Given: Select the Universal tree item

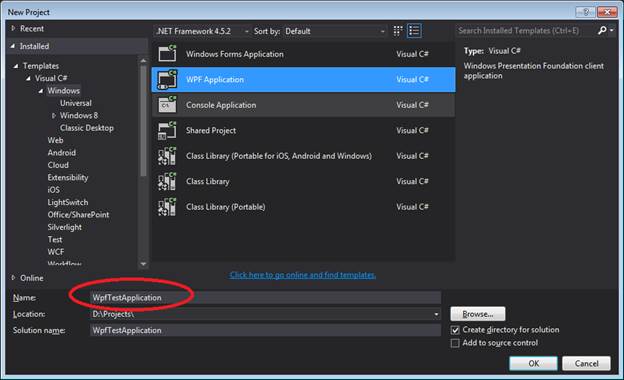Looking at the screenshot, I should tap(76, 103).
